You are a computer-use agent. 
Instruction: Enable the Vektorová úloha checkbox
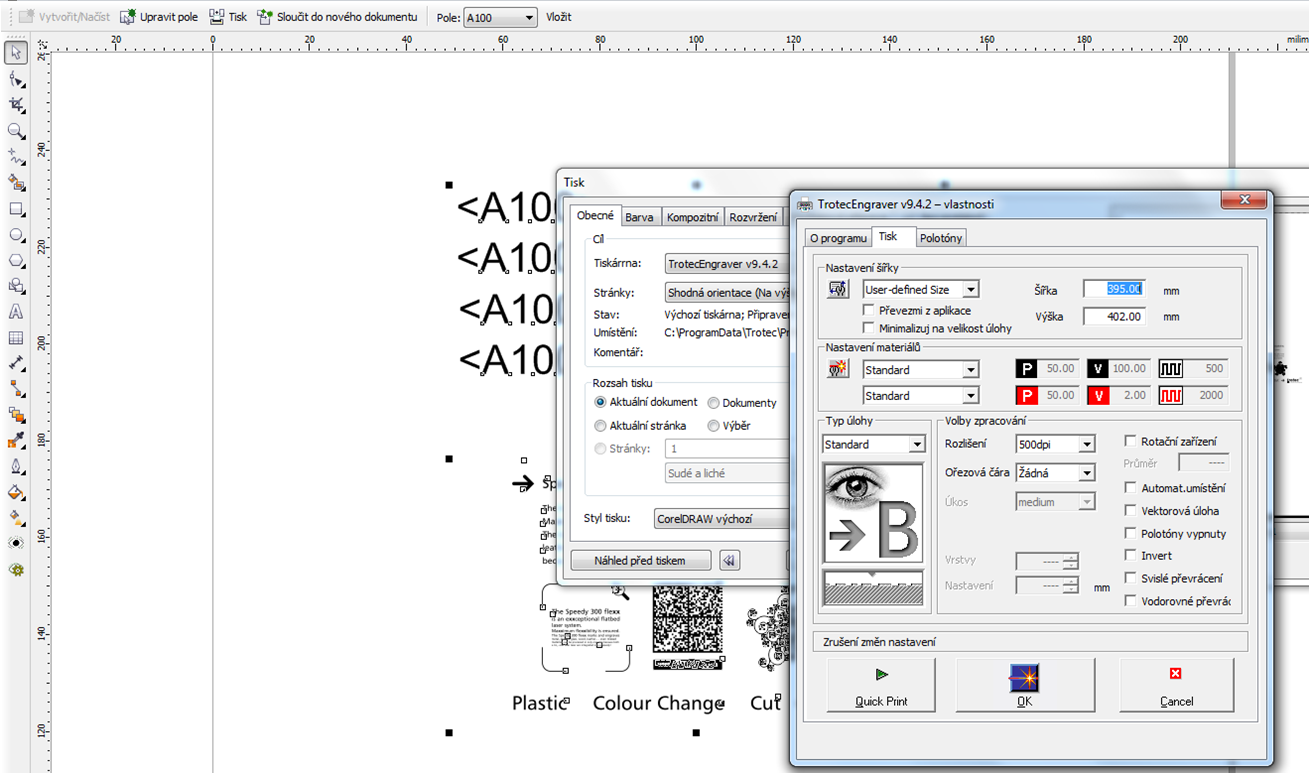point(1130,511)
